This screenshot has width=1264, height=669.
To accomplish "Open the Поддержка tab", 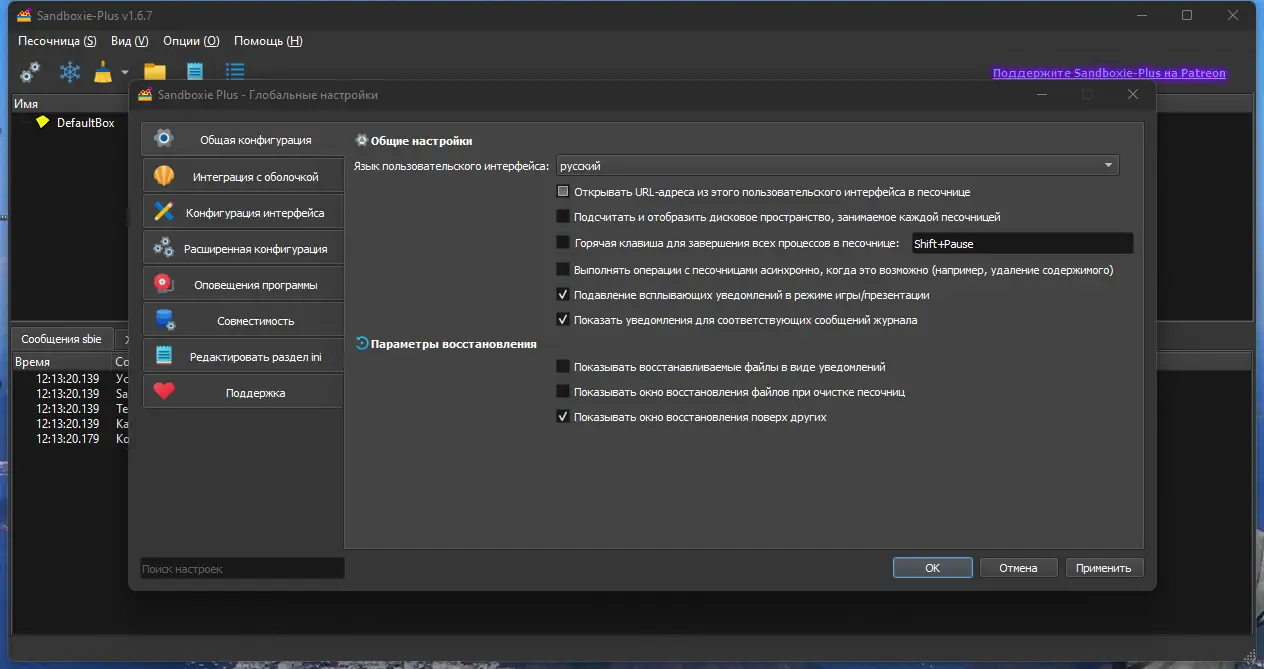I will [x=243, y=392].
